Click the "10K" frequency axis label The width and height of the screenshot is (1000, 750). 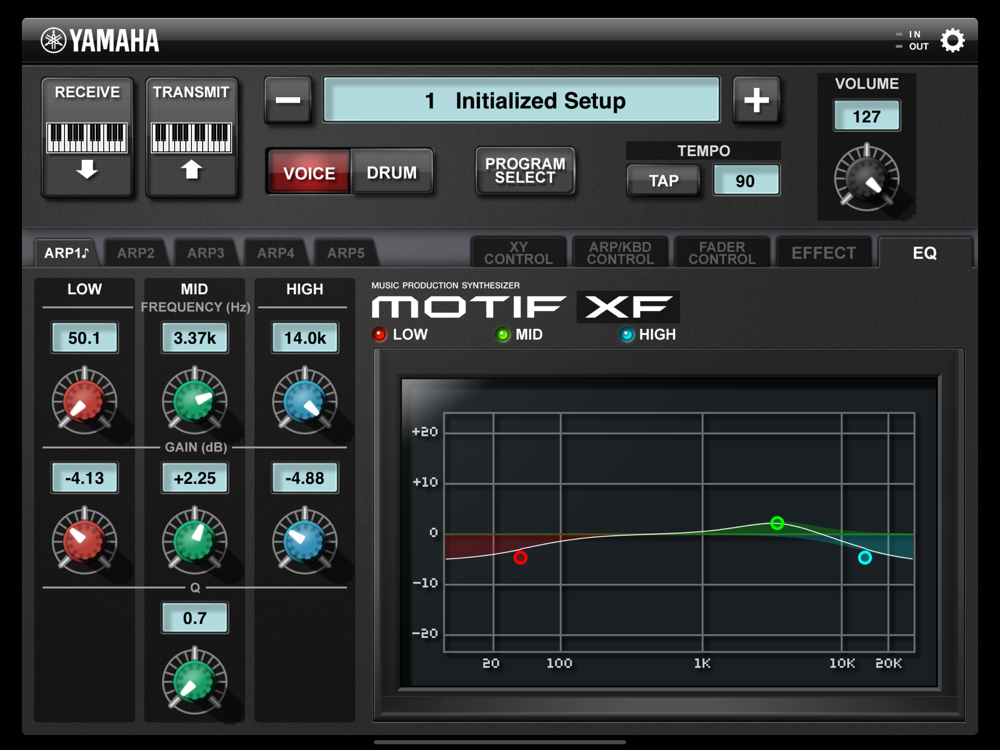(x=842, y=663)
